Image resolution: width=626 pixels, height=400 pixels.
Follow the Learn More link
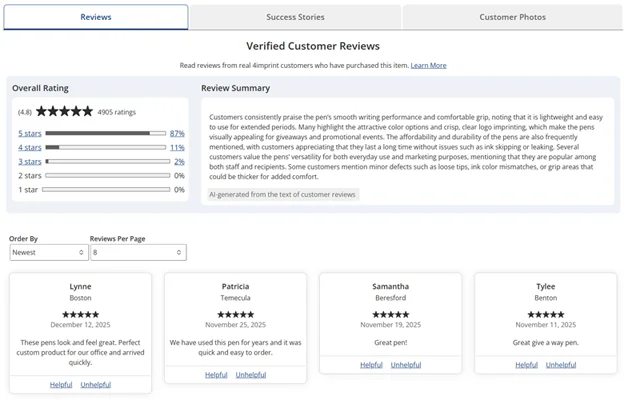pyautogui.click(x=428, y=65)
